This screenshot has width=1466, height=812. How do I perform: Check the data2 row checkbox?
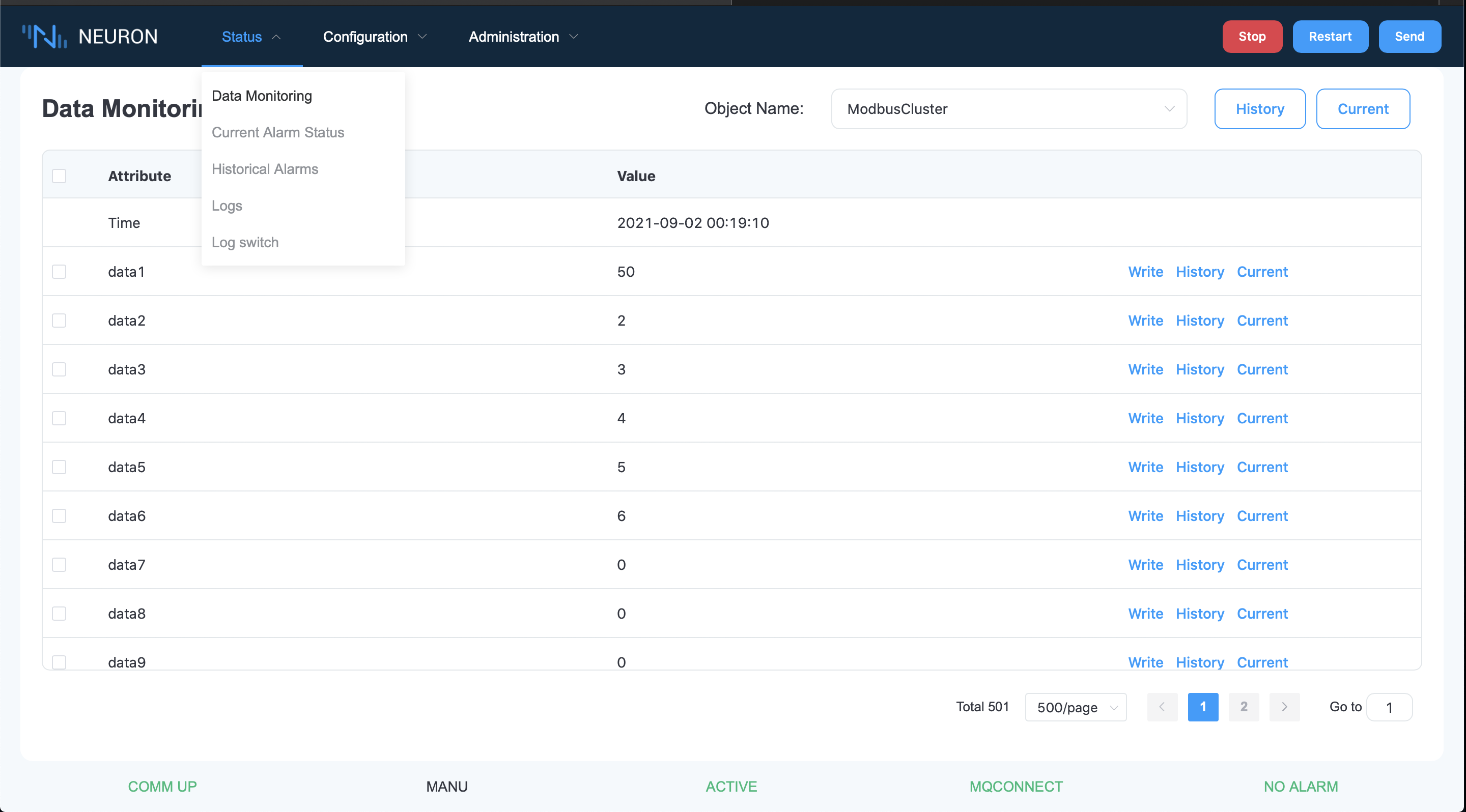(x=59, y=321)
